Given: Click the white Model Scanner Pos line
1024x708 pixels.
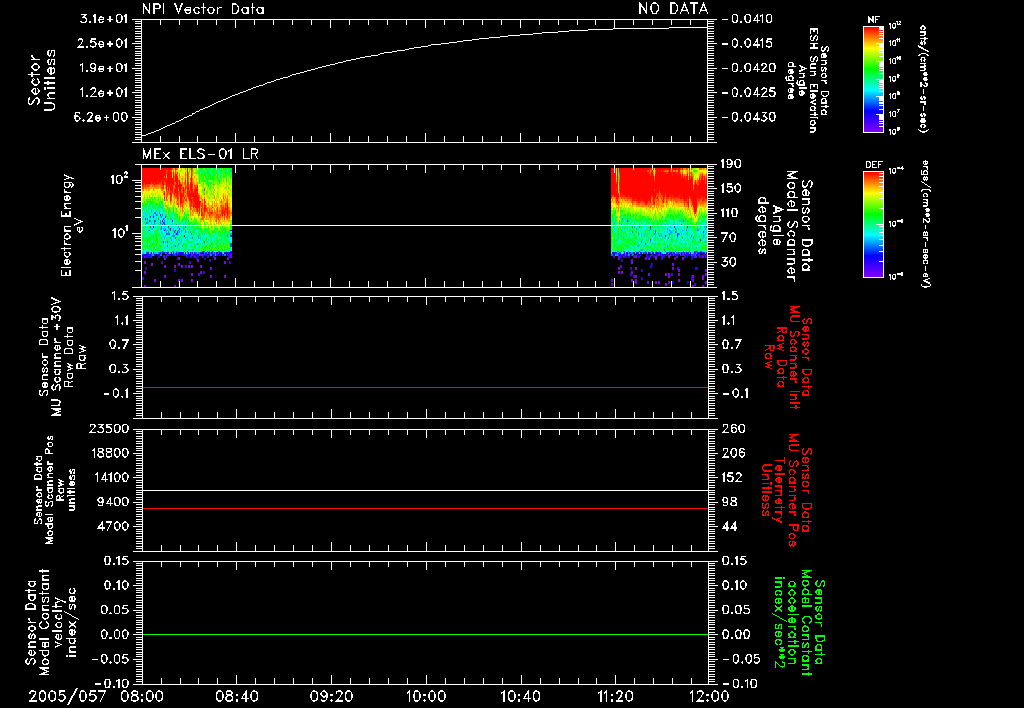Looking at the screenshot, I should coord(425,490).
